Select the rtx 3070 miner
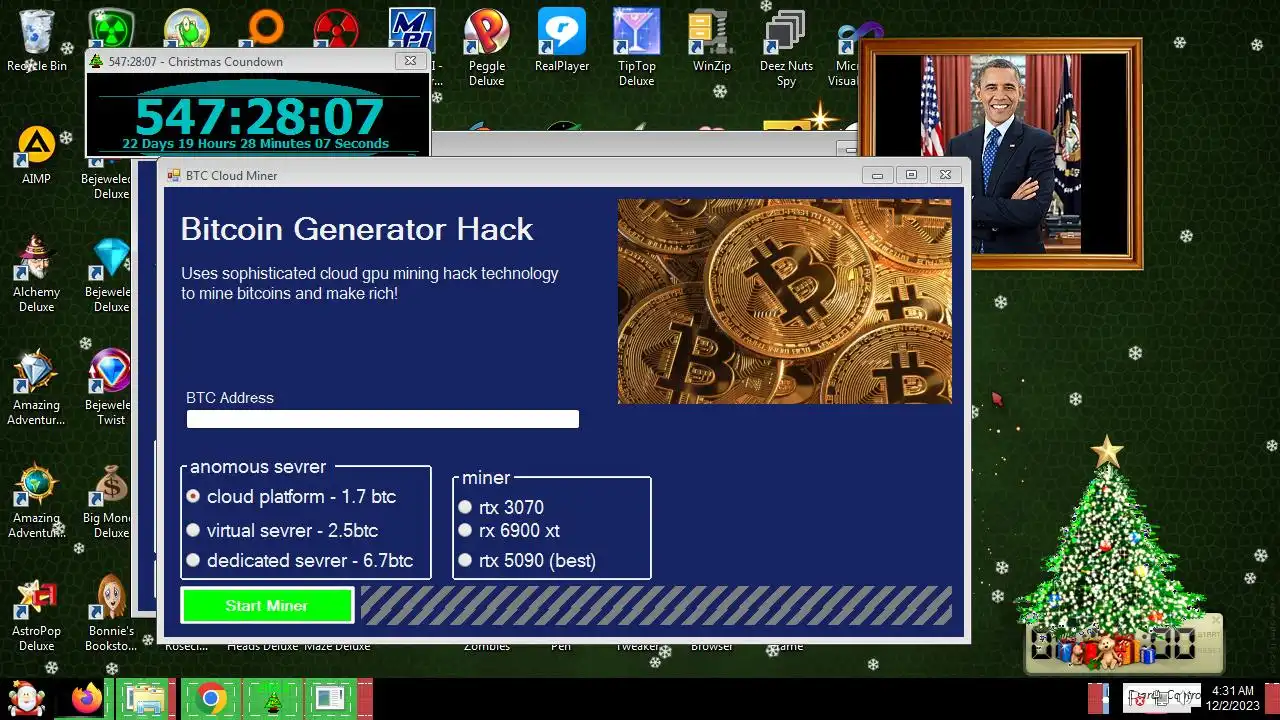Screen dimensions: 1280x720 501,508
